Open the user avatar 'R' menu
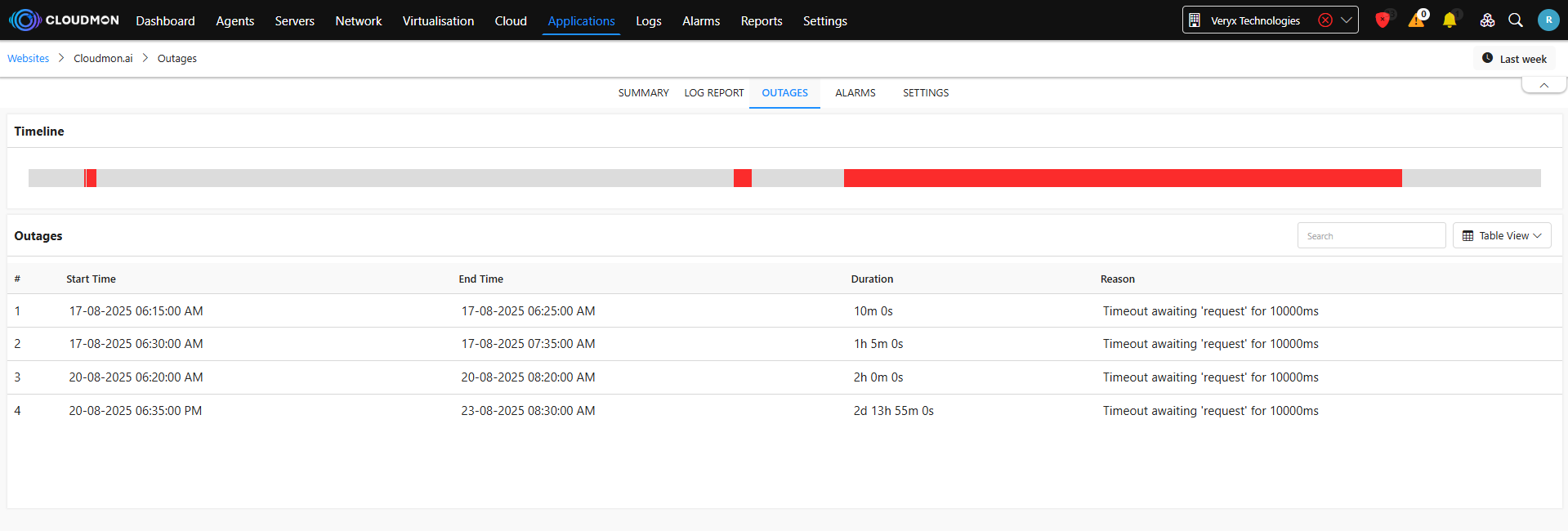This screenshot has height=531, width=1568. (1548, 20)
